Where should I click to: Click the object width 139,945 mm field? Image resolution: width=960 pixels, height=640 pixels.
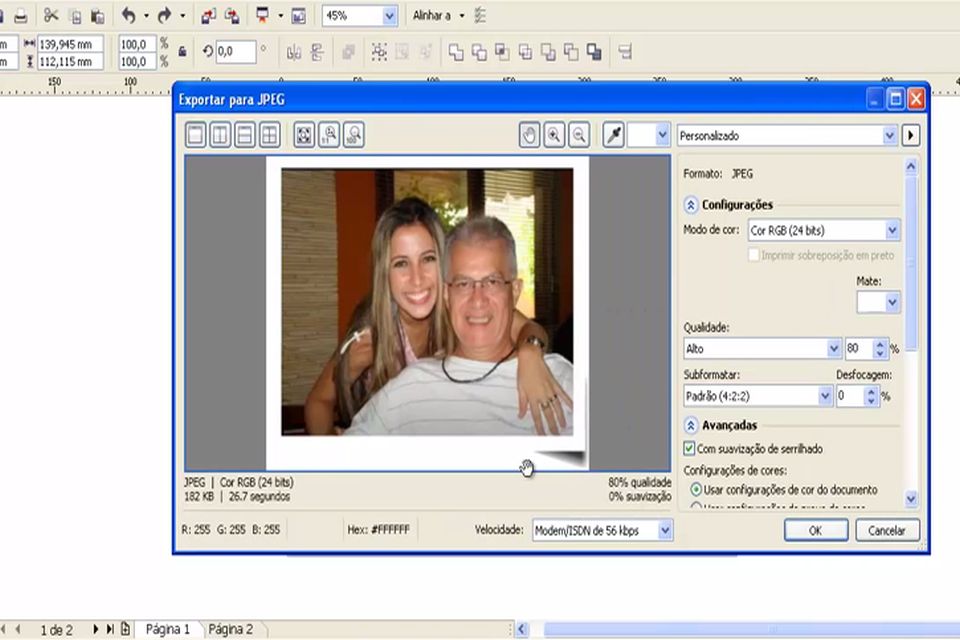pos(70,44)
